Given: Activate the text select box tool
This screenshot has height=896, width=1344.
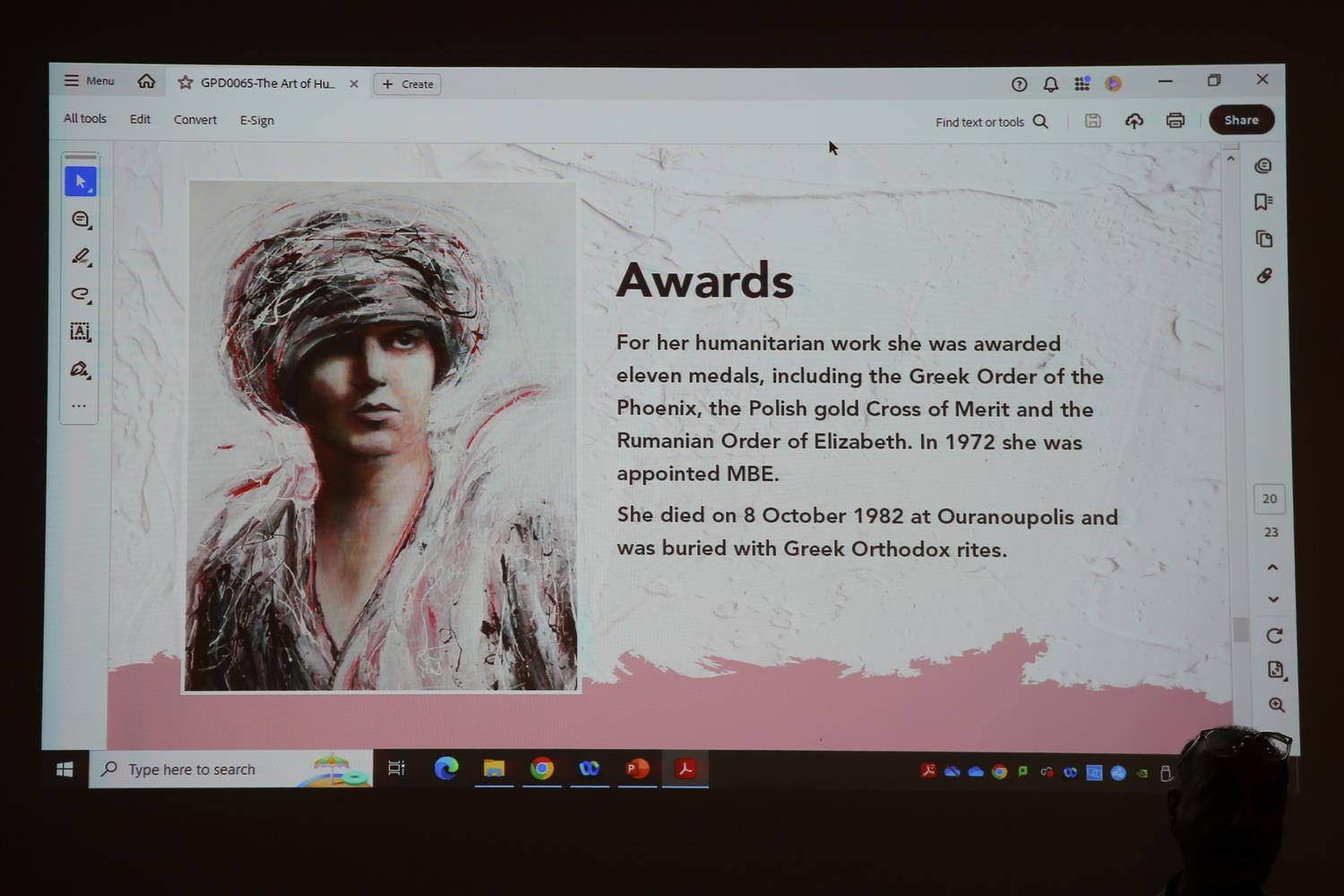Looking at the screenshot, I should (x=80, y=332).
